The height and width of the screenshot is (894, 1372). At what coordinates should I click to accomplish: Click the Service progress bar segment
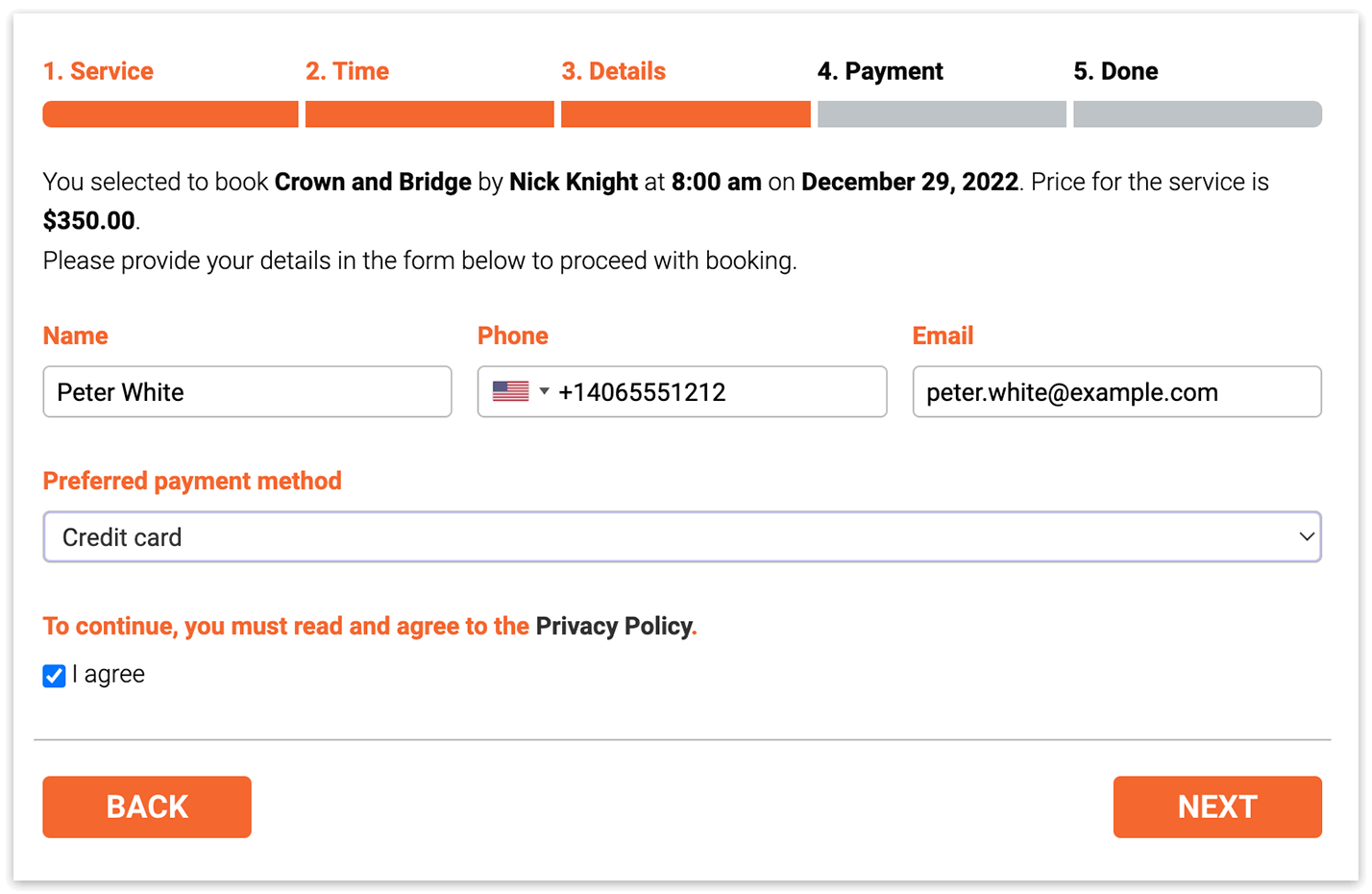pyautogui.click(x=170, y=113)
